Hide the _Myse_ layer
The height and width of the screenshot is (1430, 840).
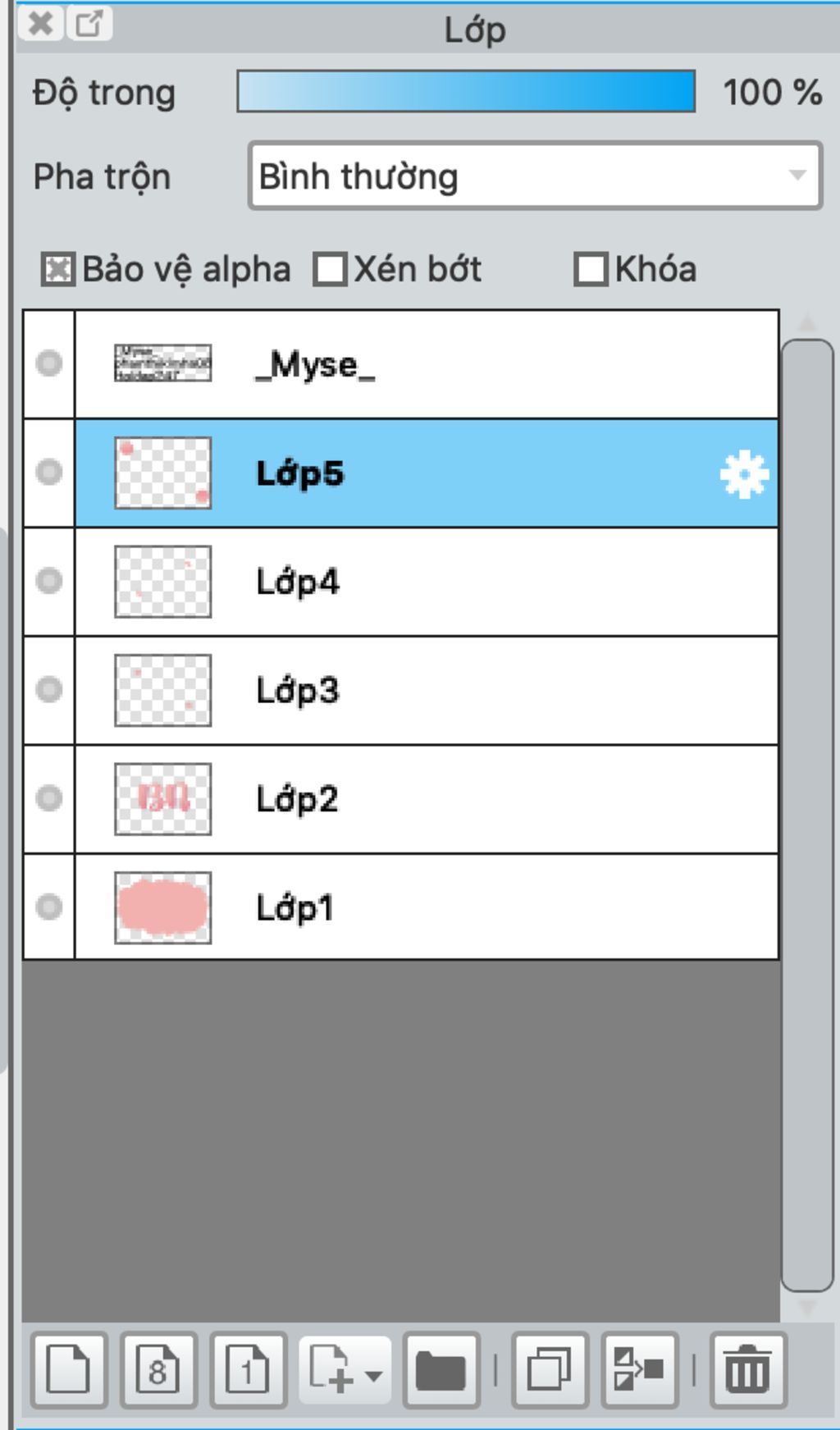tap(49, 363)
